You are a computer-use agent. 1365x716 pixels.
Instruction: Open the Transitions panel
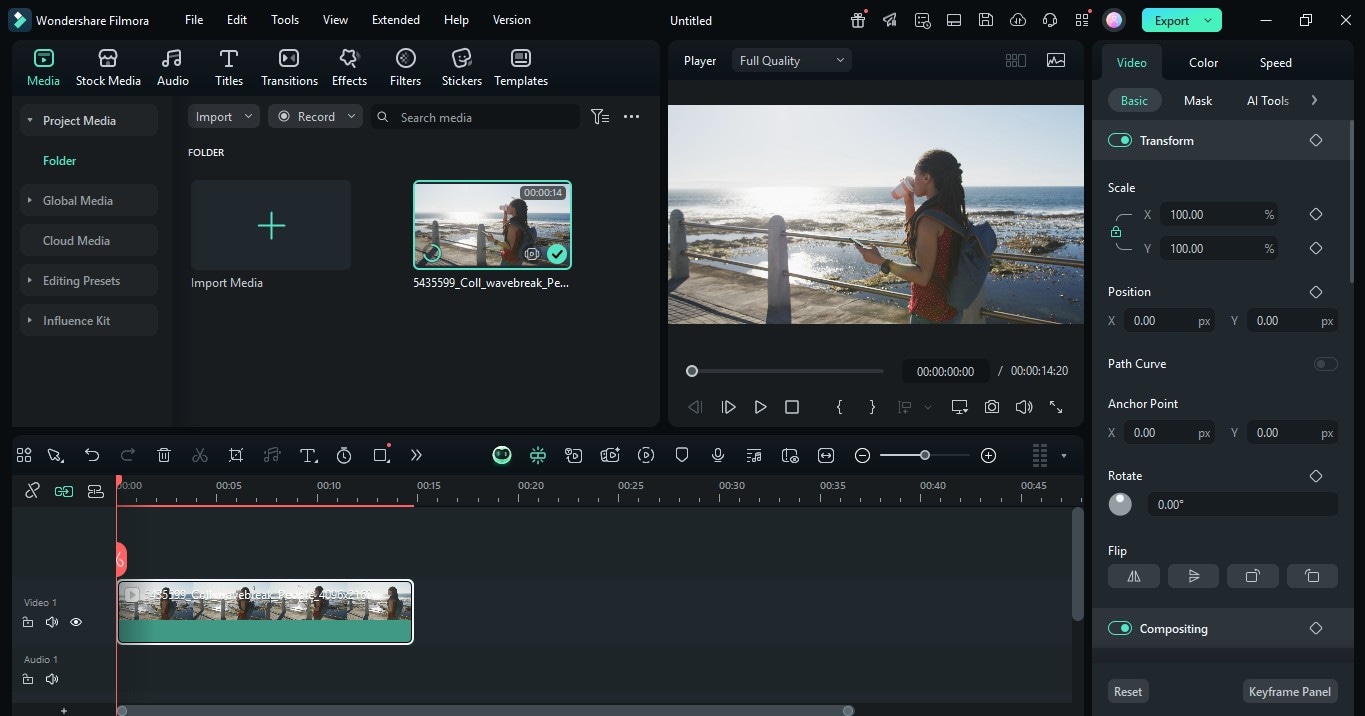tap(288, 66)
